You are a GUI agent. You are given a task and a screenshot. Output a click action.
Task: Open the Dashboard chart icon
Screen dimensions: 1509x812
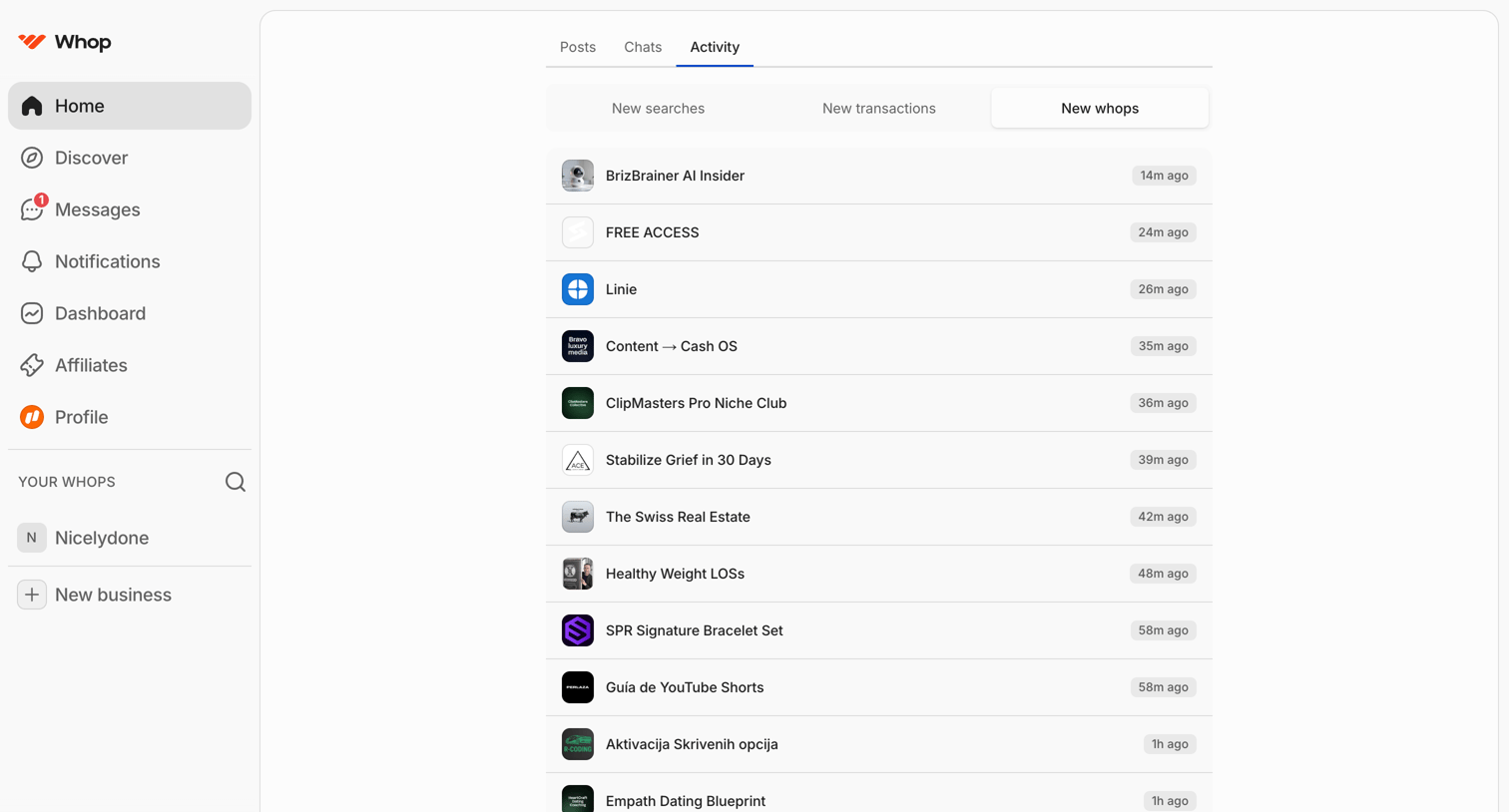coord(32,313)
